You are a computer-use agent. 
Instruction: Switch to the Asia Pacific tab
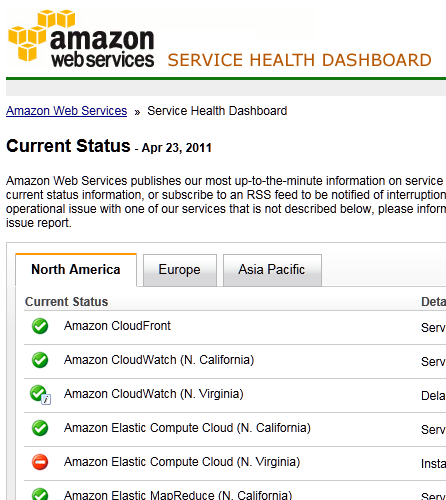pyautogui.click(x=272, y=270)
